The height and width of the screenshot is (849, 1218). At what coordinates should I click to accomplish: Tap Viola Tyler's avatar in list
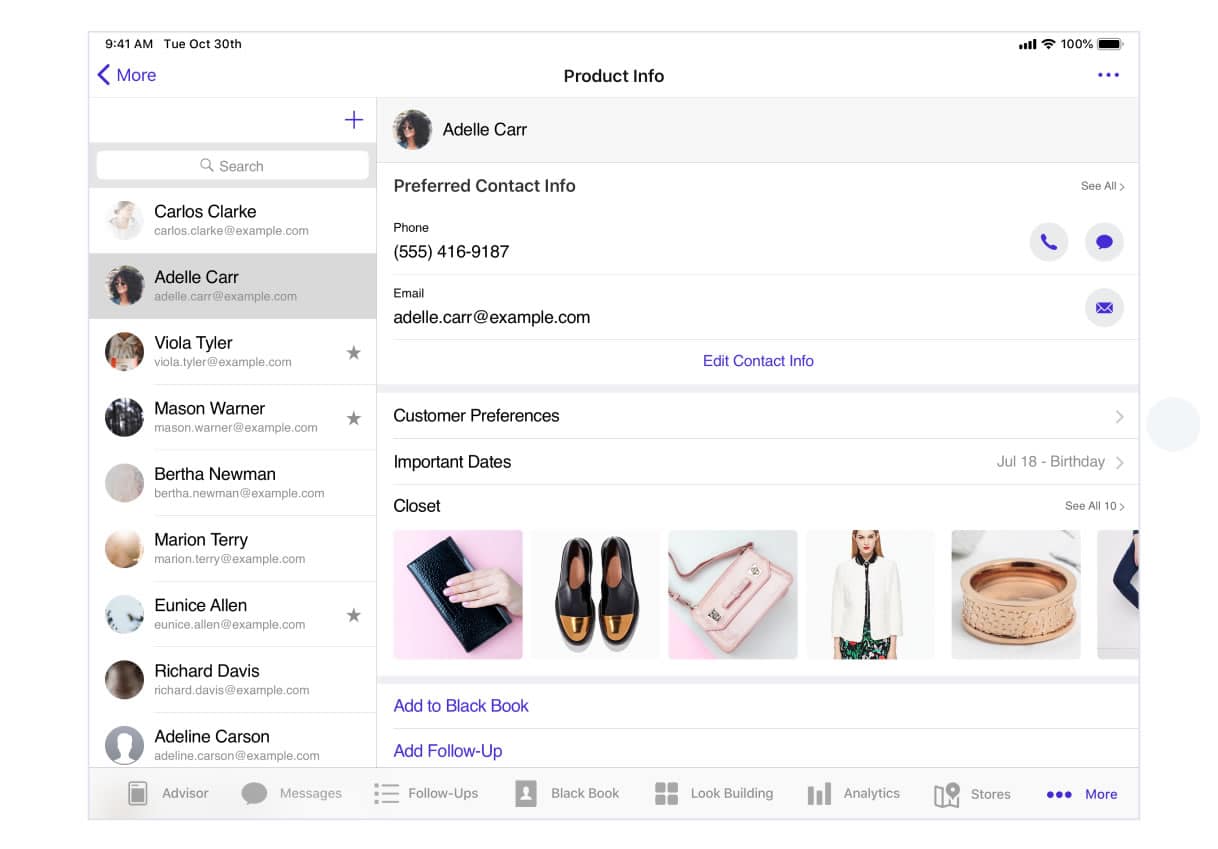coord(124,352)
